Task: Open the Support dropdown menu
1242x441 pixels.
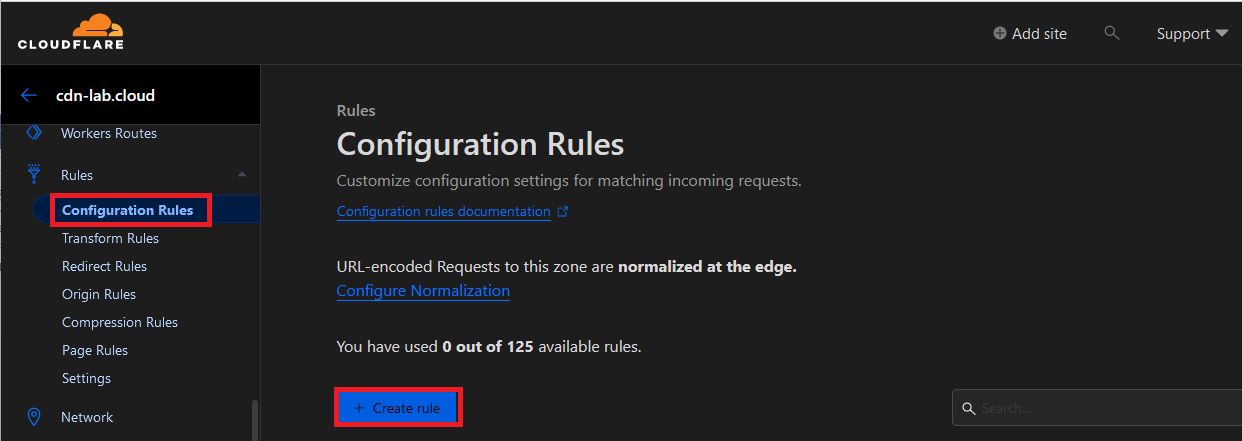Action: coord(1192,33)
